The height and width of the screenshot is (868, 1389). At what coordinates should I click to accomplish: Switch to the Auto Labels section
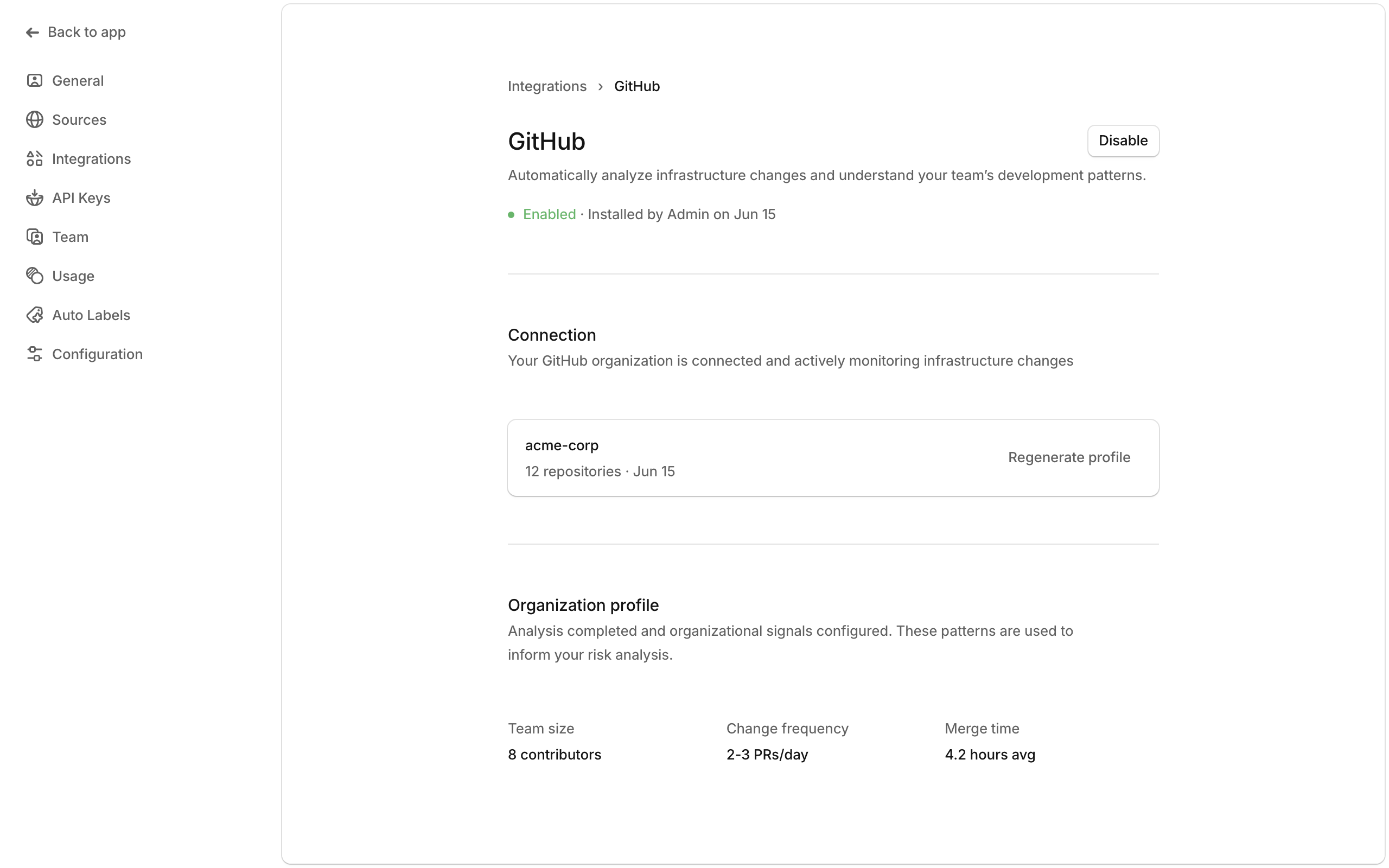coord(91,315)
